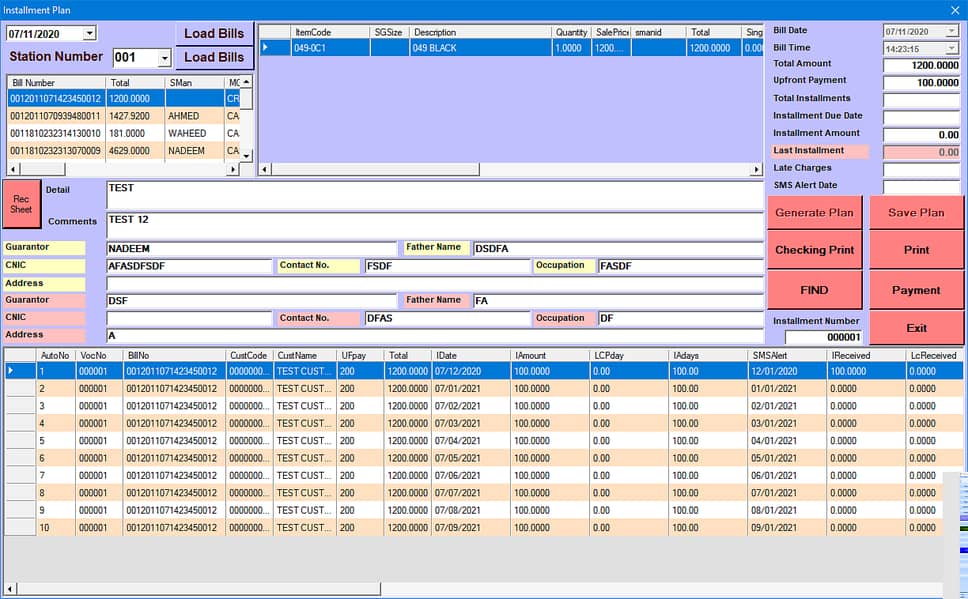
Task: Close the Installment Plan window
Action: 954,10
